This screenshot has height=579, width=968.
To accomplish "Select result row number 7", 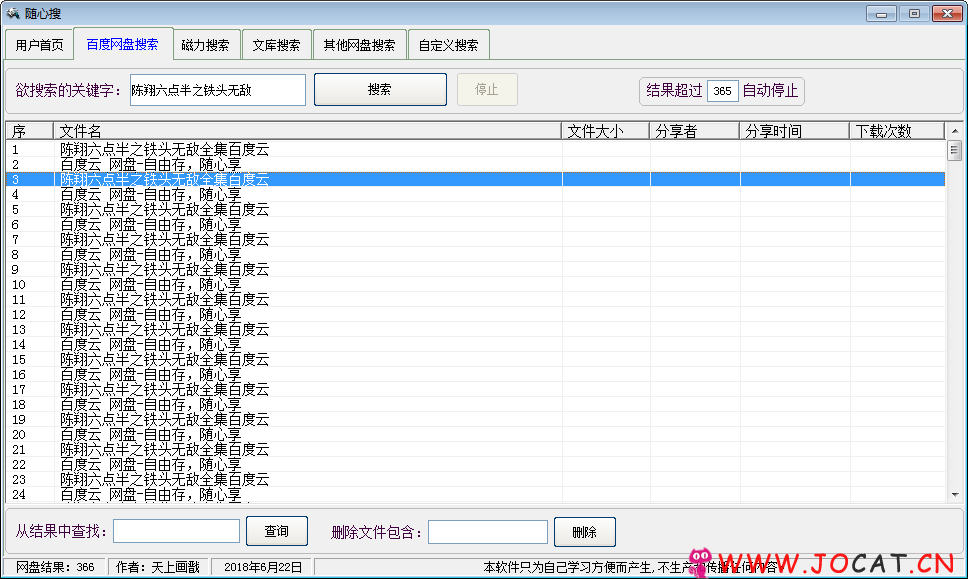I will 475,240.
